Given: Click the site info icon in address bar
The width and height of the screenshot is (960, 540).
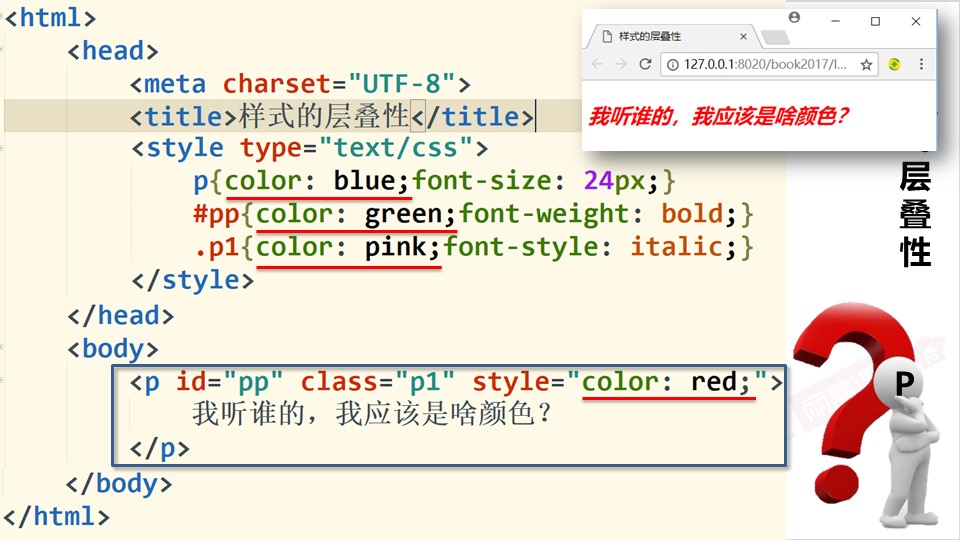Looking at the screenshot, I should coord(672,64).
